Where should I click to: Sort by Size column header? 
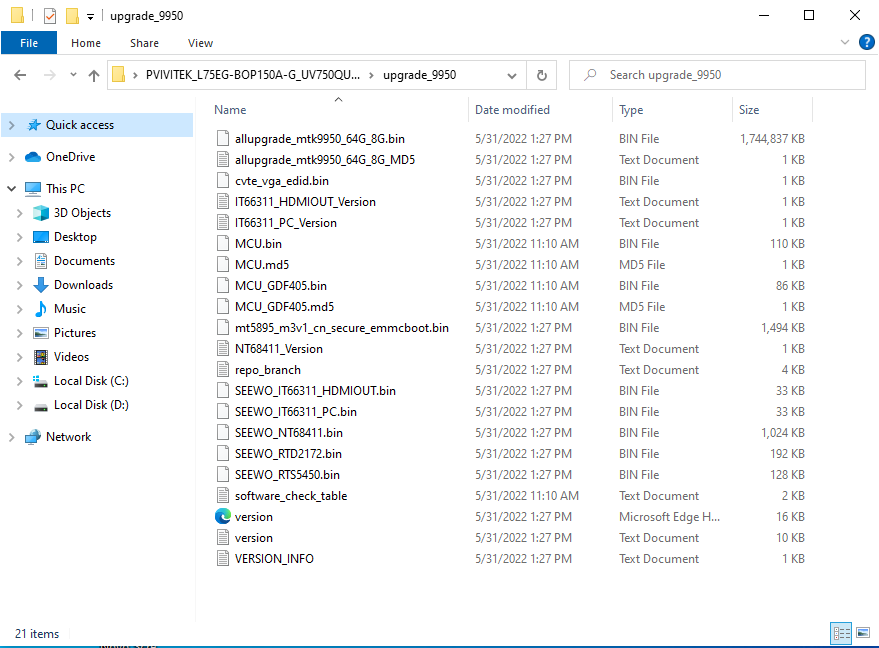[x=748, y=110]
